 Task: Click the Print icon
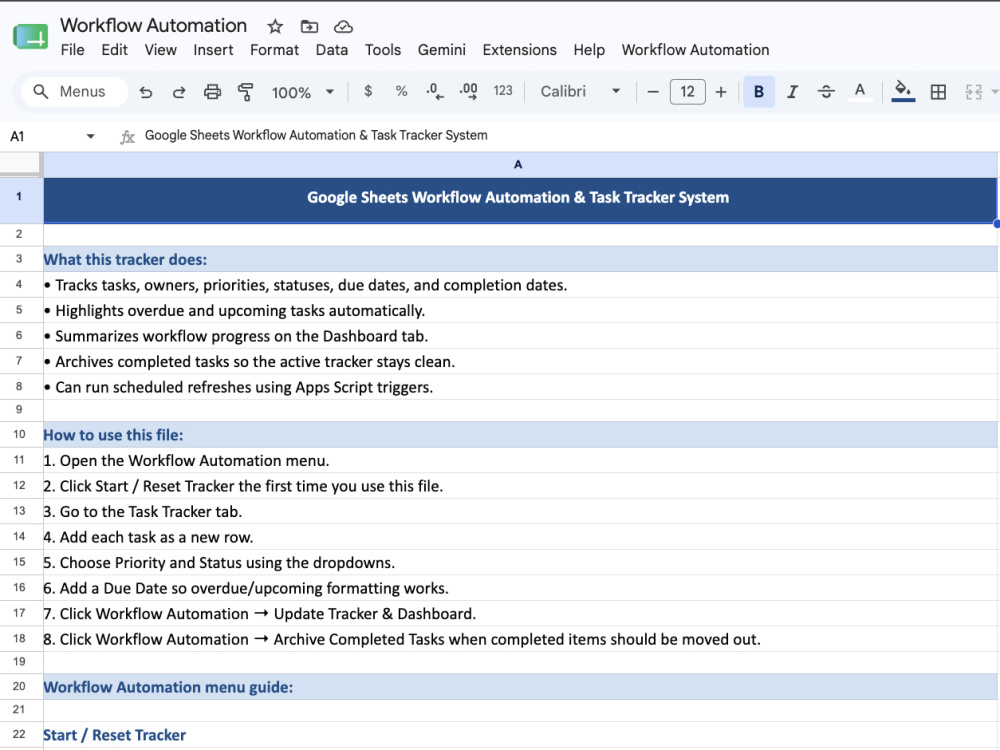pyautogui.click(x=212, y=92)
